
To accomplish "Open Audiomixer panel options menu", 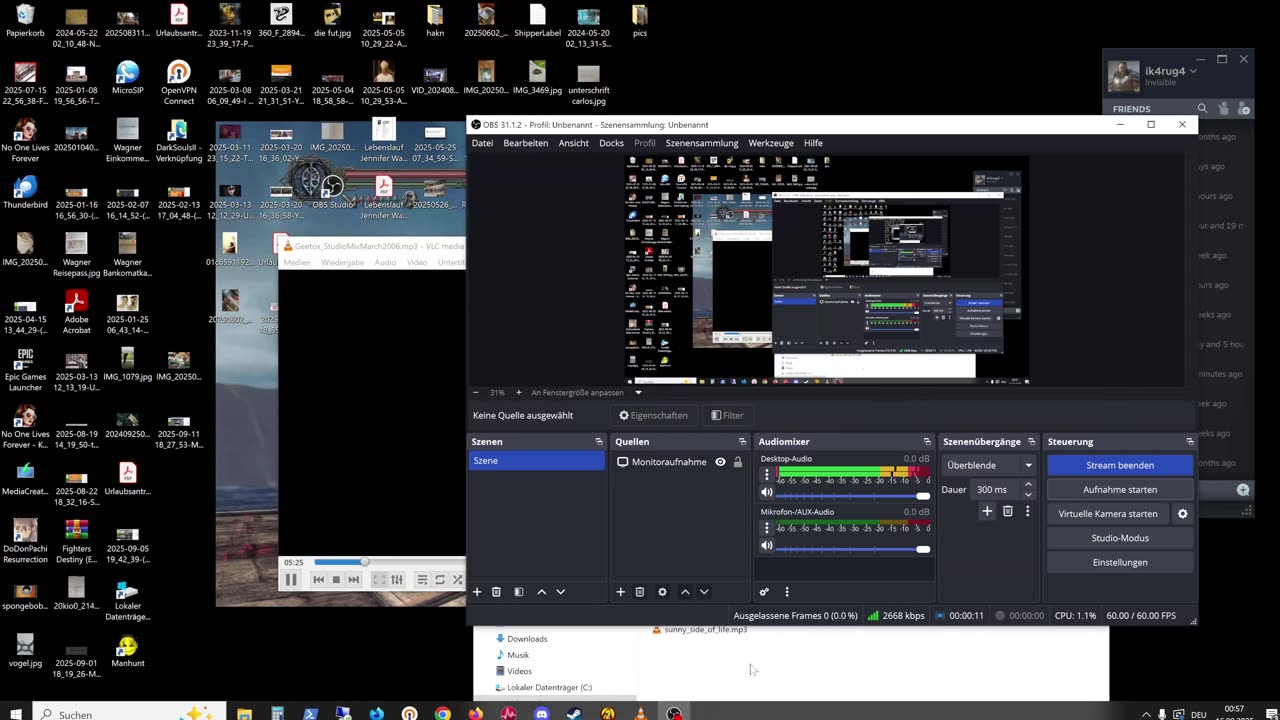I will point(786,592).
